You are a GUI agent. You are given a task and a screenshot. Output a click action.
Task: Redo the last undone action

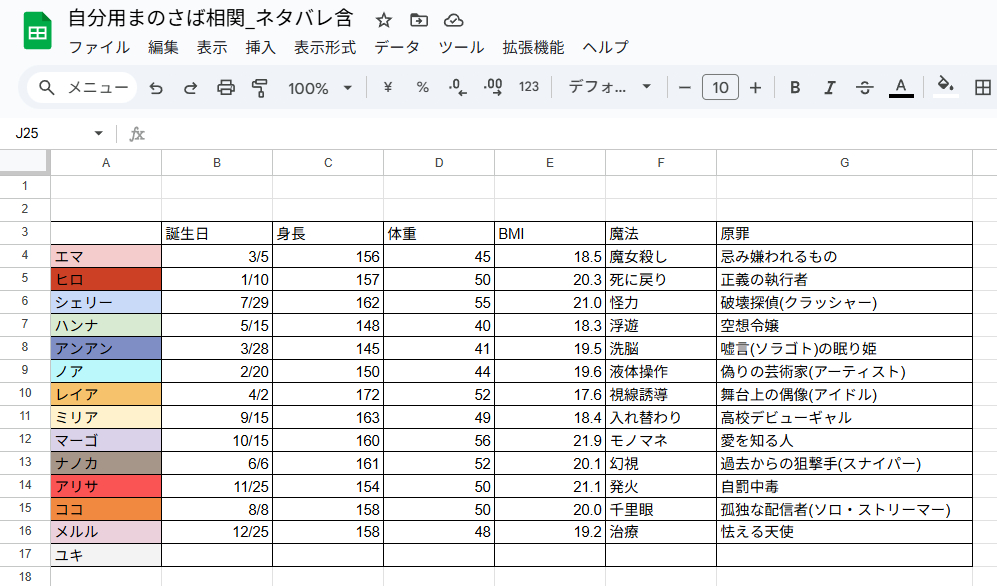(190, 88)
